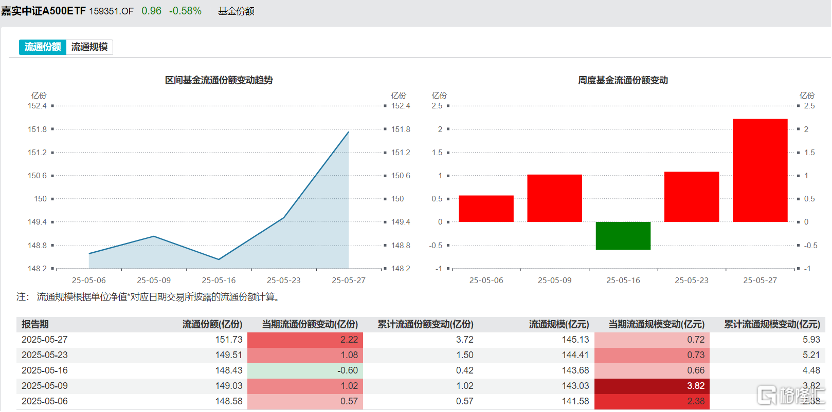Click the 149.03 share value cell

pos(230,386)
